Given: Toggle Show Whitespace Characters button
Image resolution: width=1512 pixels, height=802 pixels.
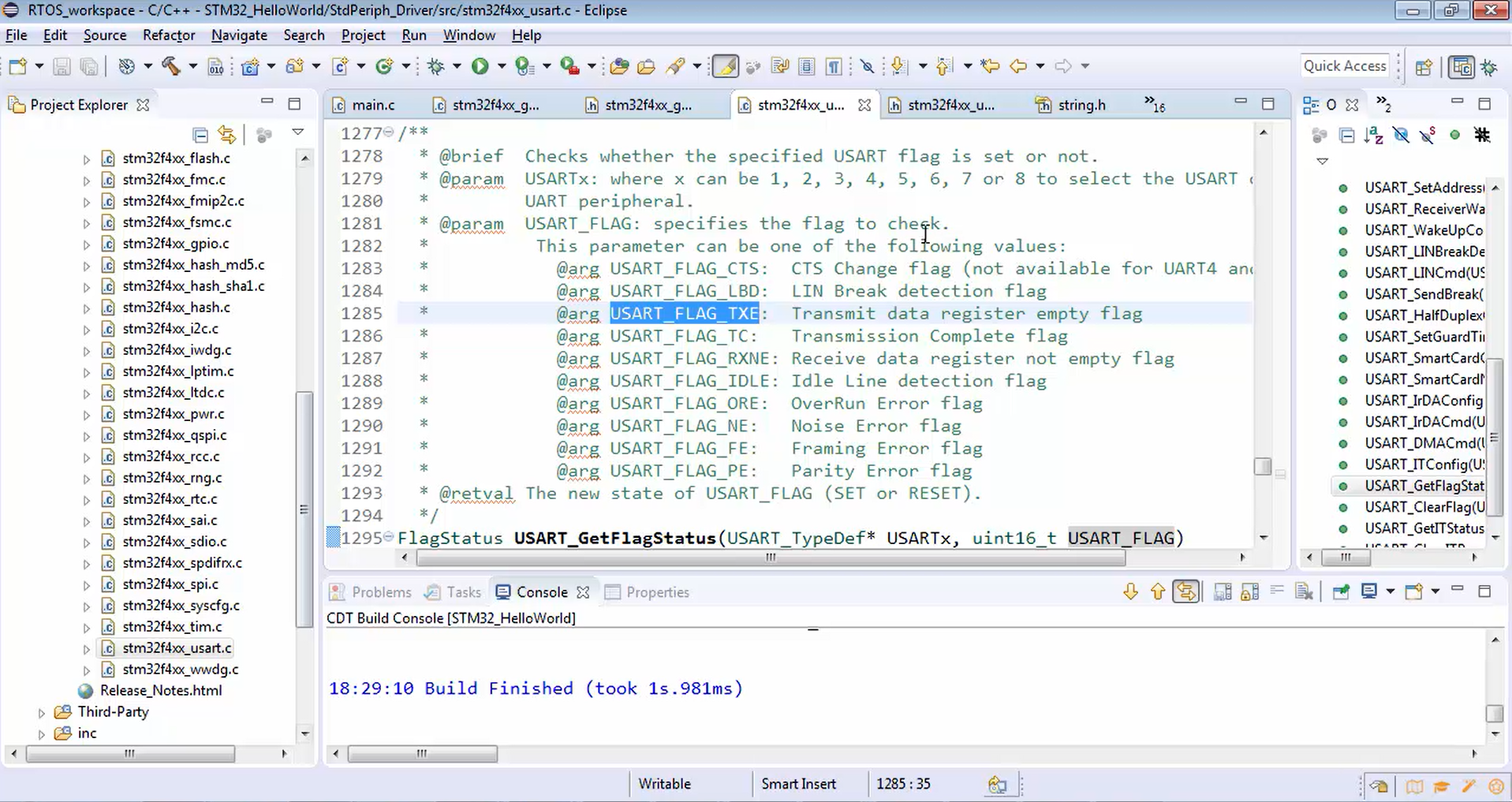Looking at the screenshot, I should [x=834, y=66].
